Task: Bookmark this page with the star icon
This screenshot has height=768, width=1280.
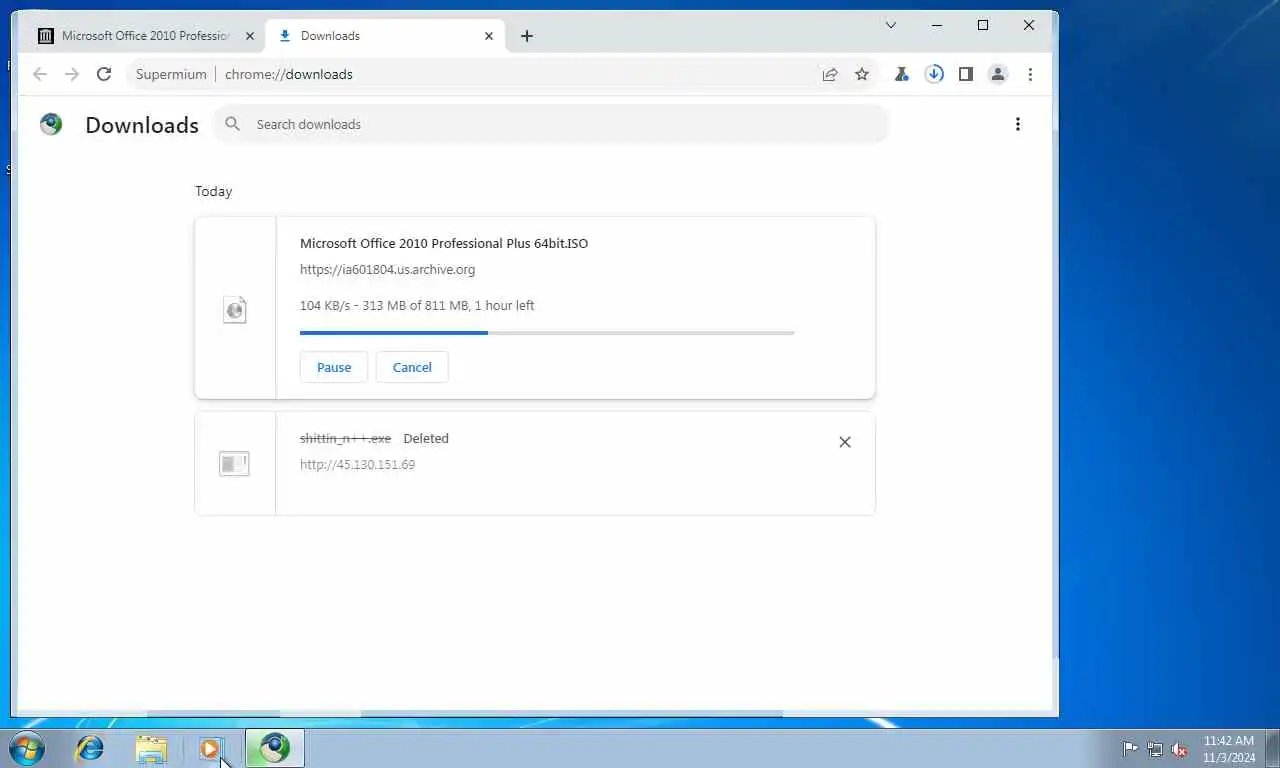Action: click(862, 74)
